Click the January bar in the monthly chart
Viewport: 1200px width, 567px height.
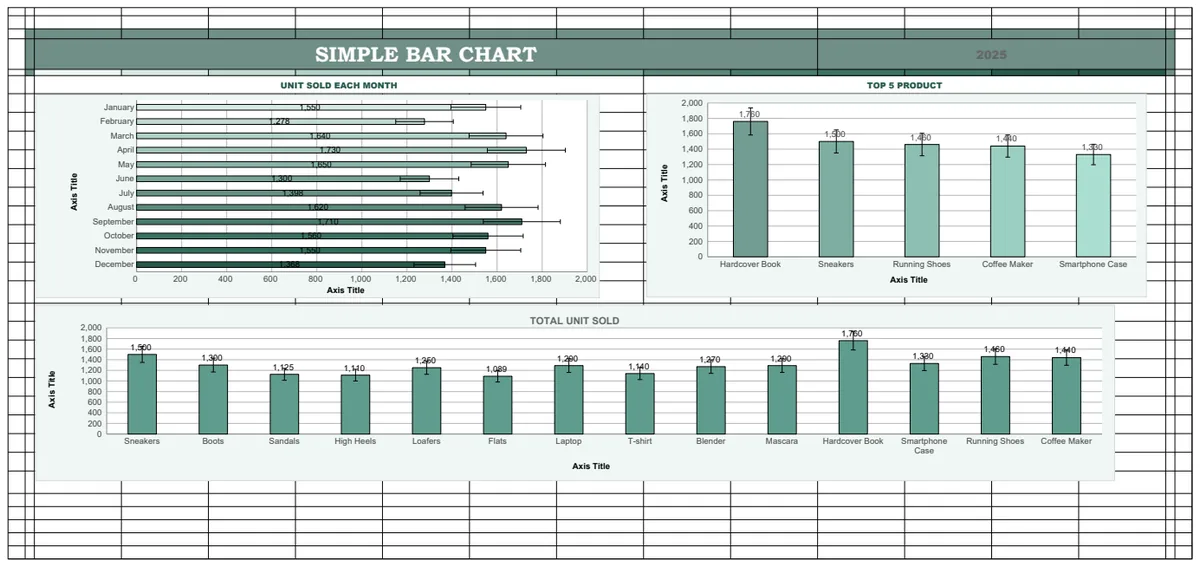(x=310, y=107)
